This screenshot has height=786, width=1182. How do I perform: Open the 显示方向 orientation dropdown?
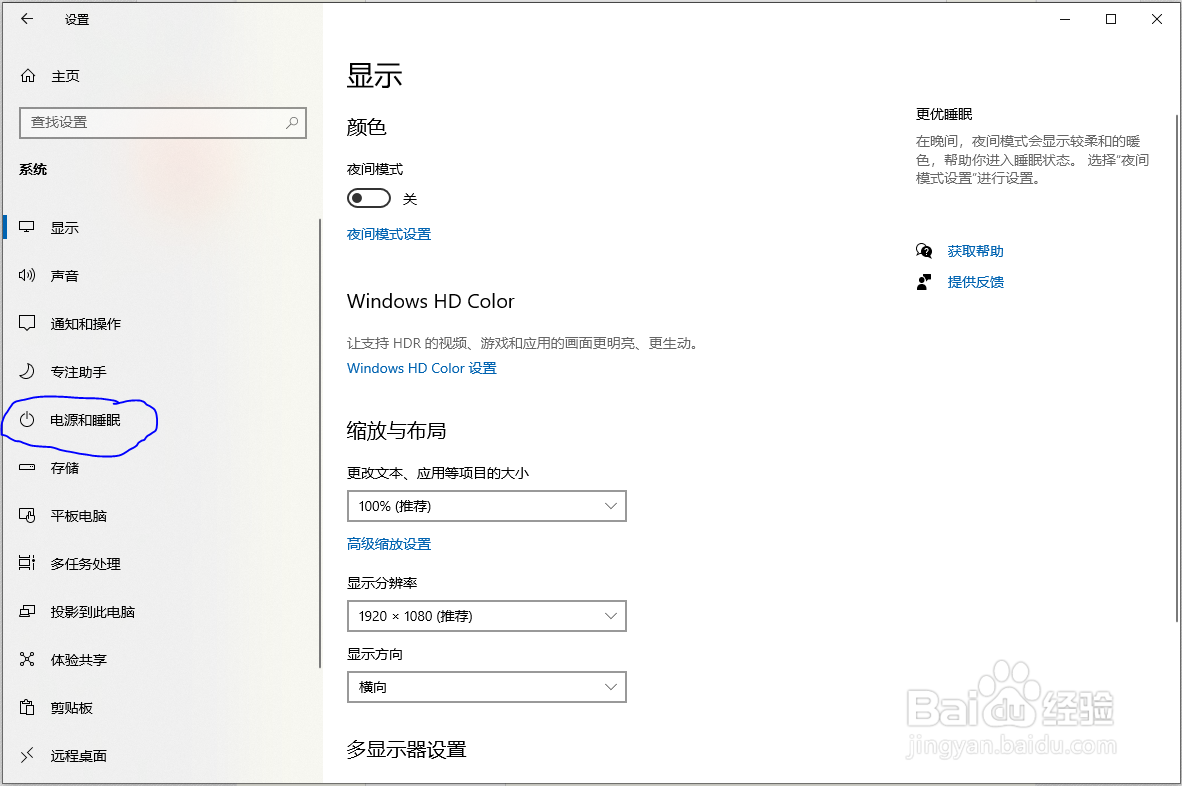coord(486,687)
